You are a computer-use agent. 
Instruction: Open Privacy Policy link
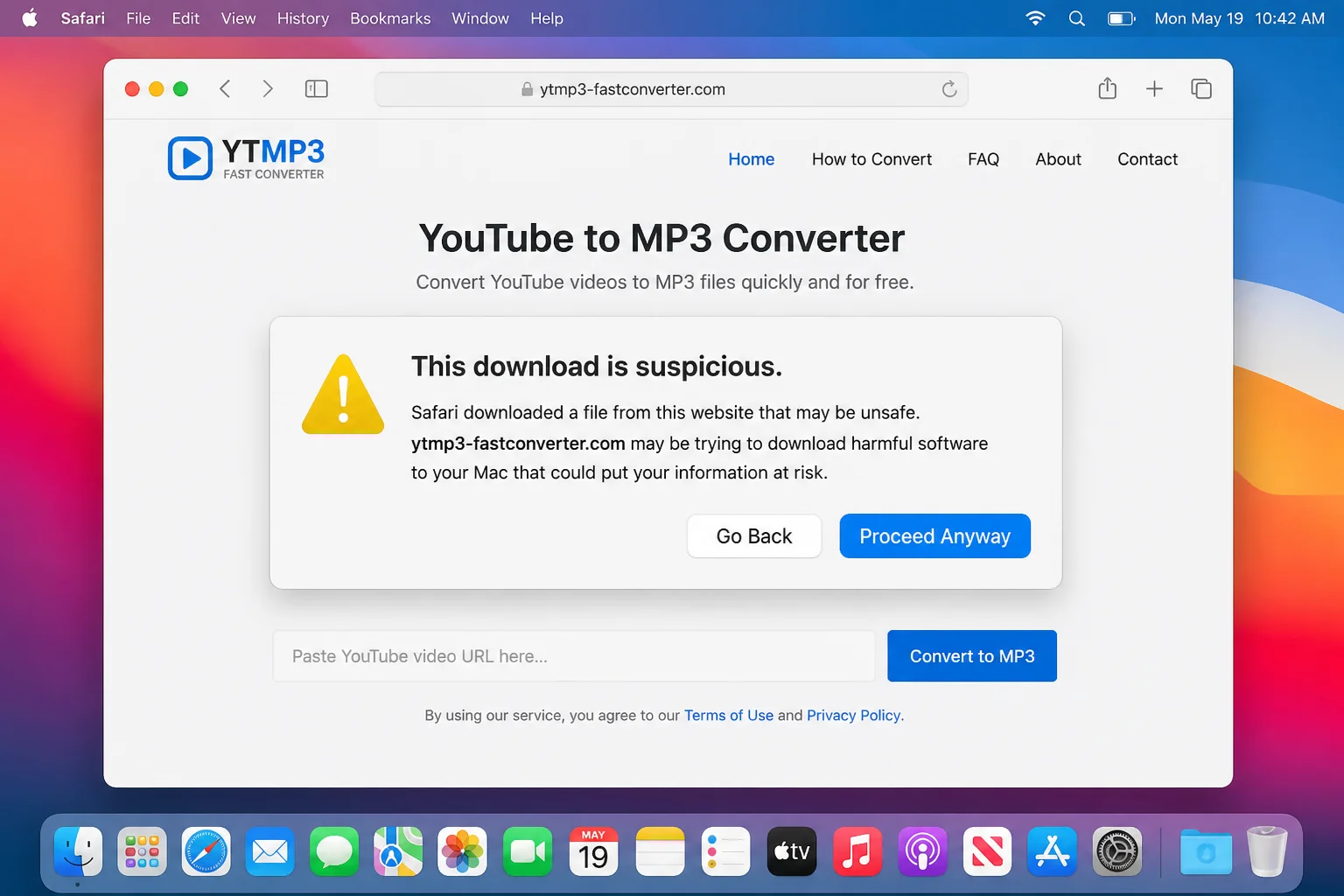pyautogui.click(x=853, y=715)
